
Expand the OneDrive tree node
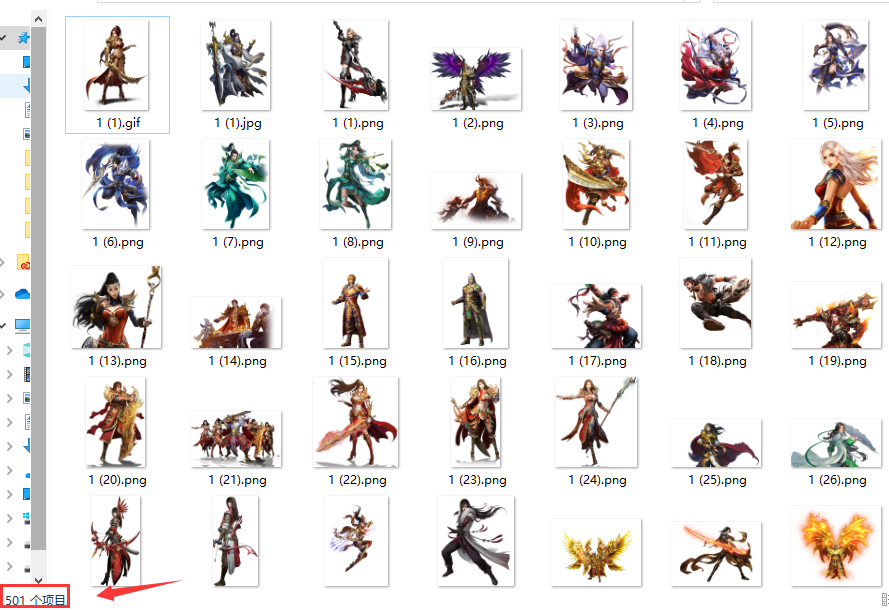click(x=3, y=294)
